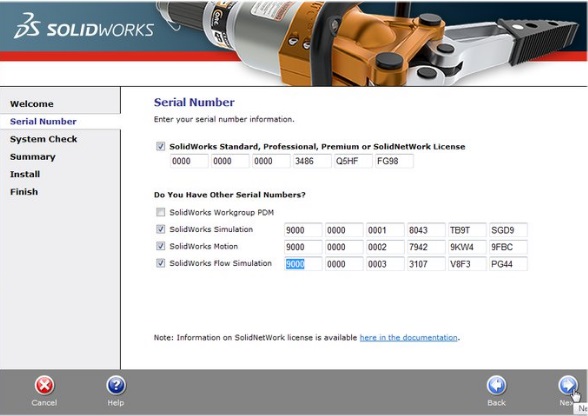Click Flow Simulation field containing 3107
588x416 pixels.
tap(426, 264)
